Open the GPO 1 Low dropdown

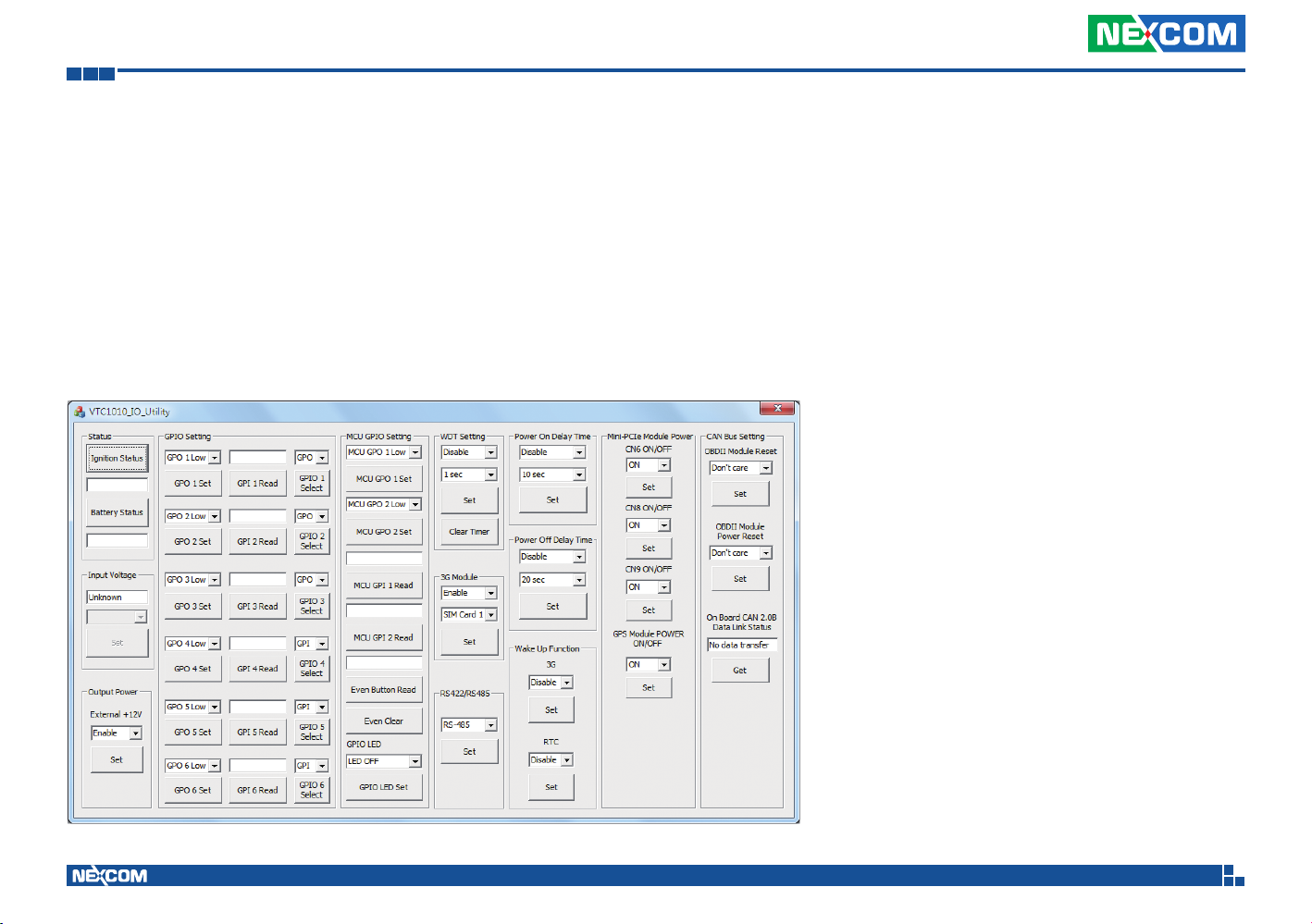pos(192,458)
